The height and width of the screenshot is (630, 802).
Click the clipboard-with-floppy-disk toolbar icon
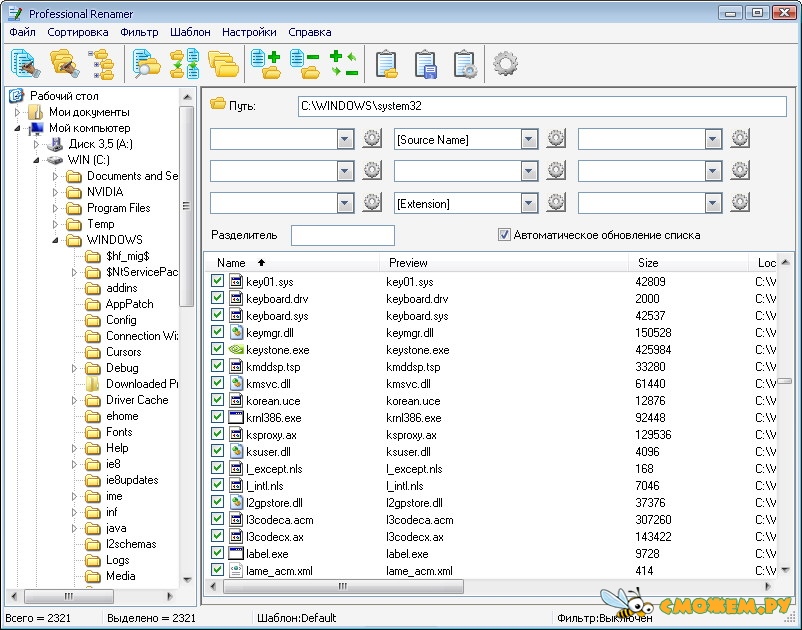426,64
